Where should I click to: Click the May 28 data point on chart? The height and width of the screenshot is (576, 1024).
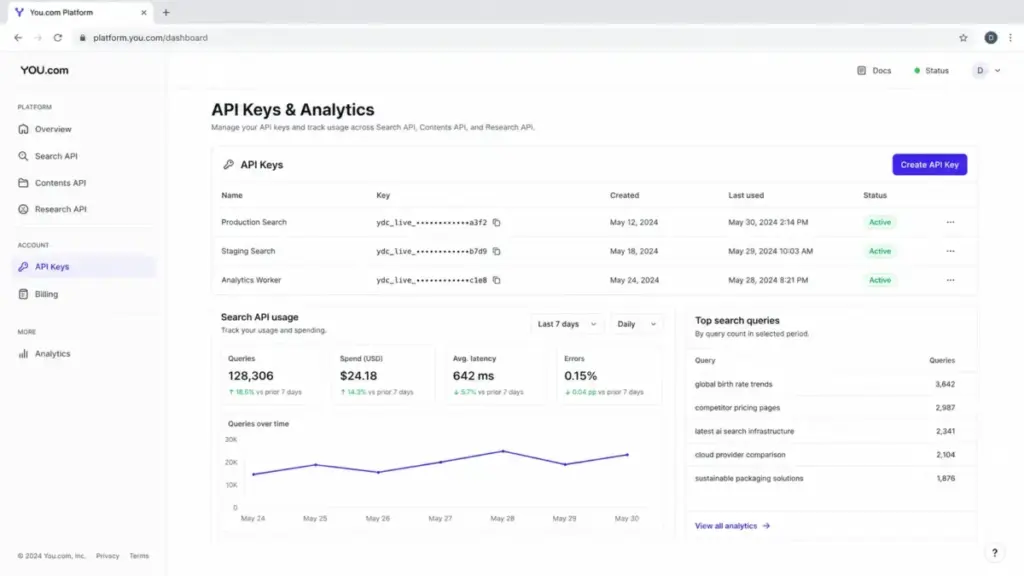(503, 451)
